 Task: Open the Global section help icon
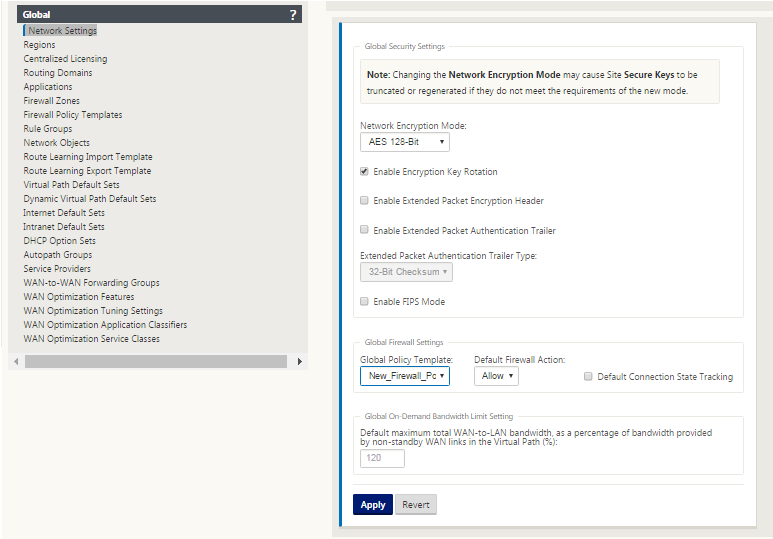293,15
